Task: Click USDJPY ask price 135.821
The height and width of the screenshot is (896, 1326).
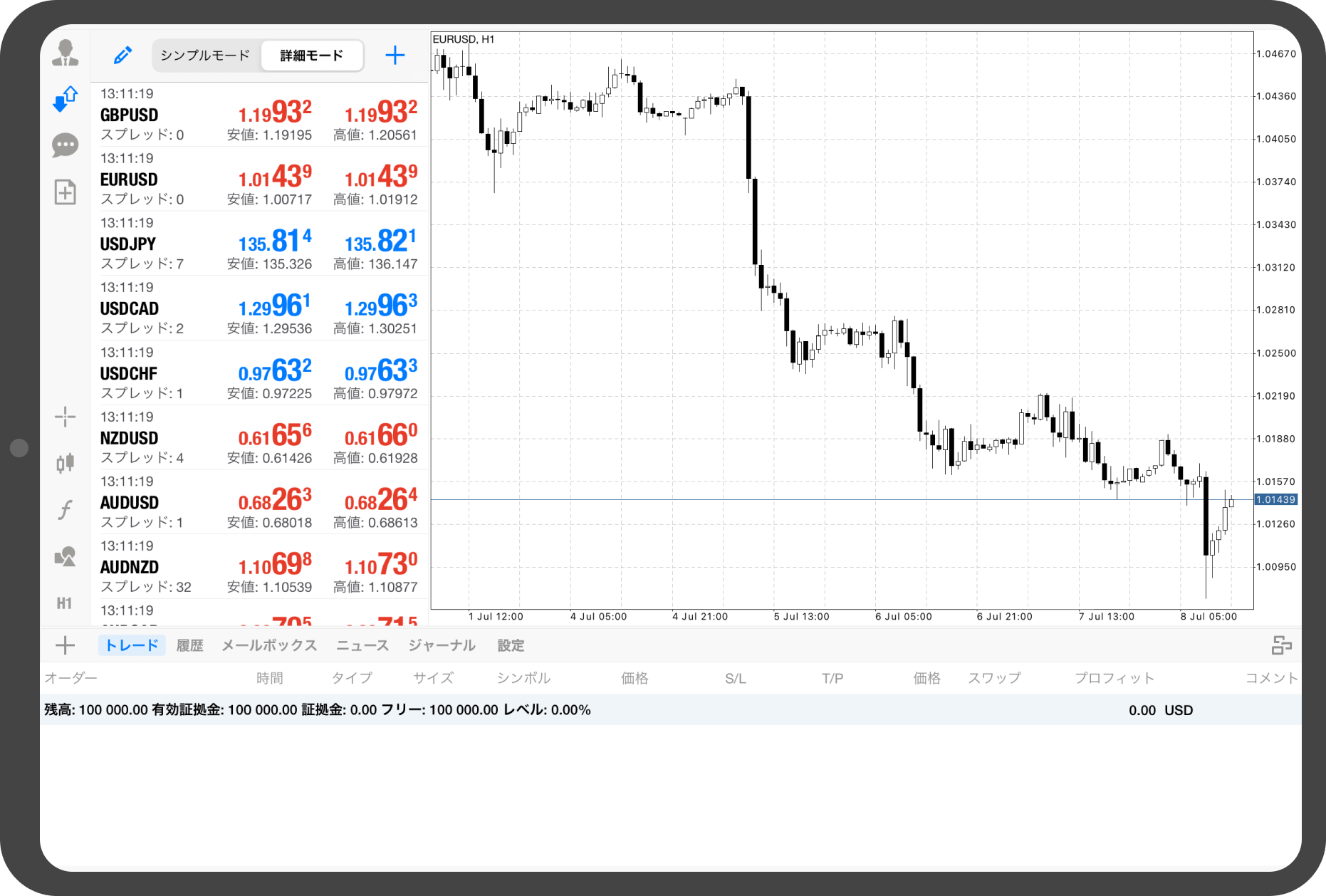Action: pyautogui.click(x=381, y=241)
